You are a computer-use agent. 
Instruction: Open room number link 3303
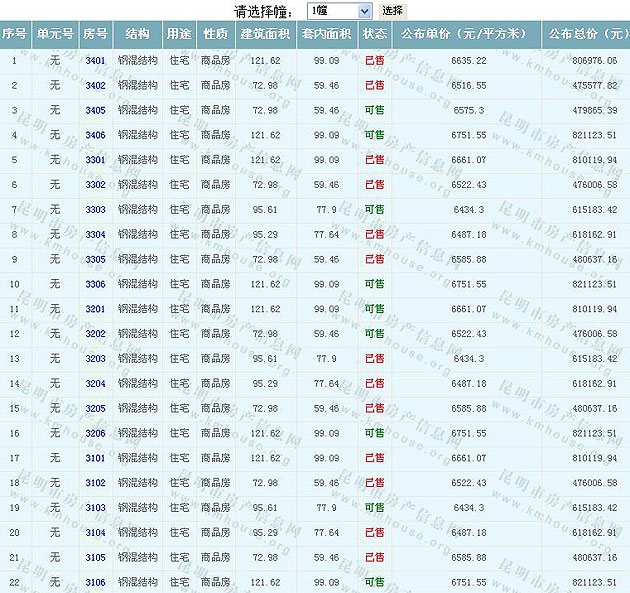tap(96, 210)
